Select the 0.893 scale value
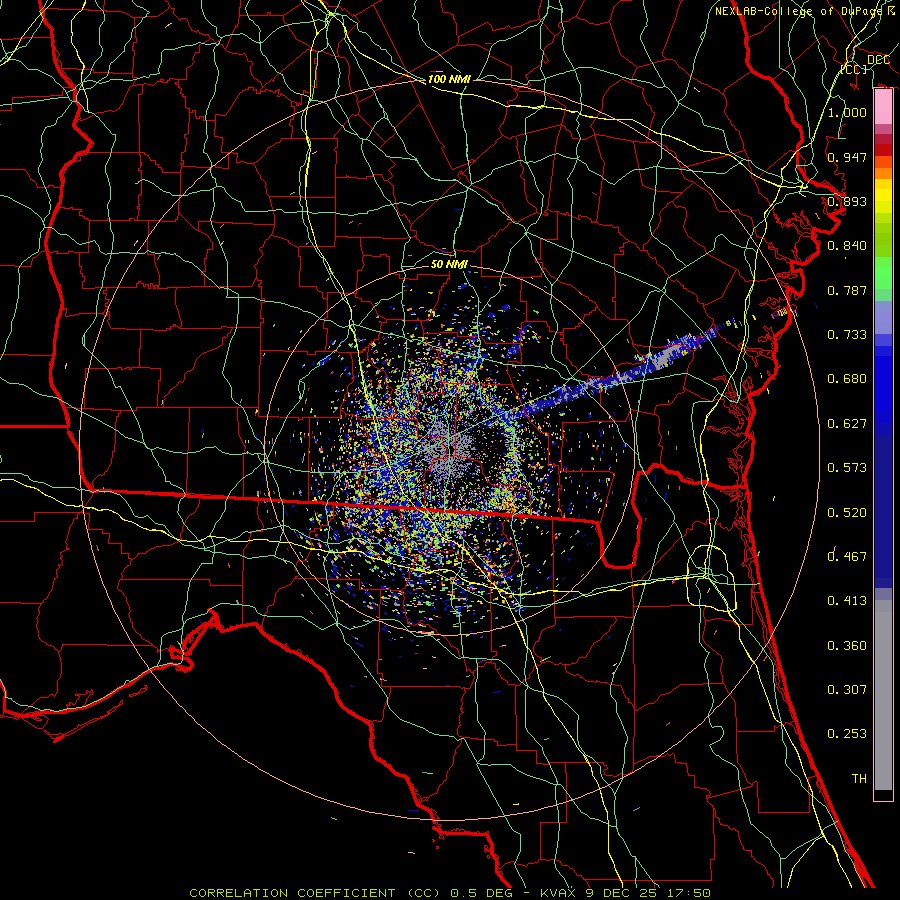 pos(847,201)
